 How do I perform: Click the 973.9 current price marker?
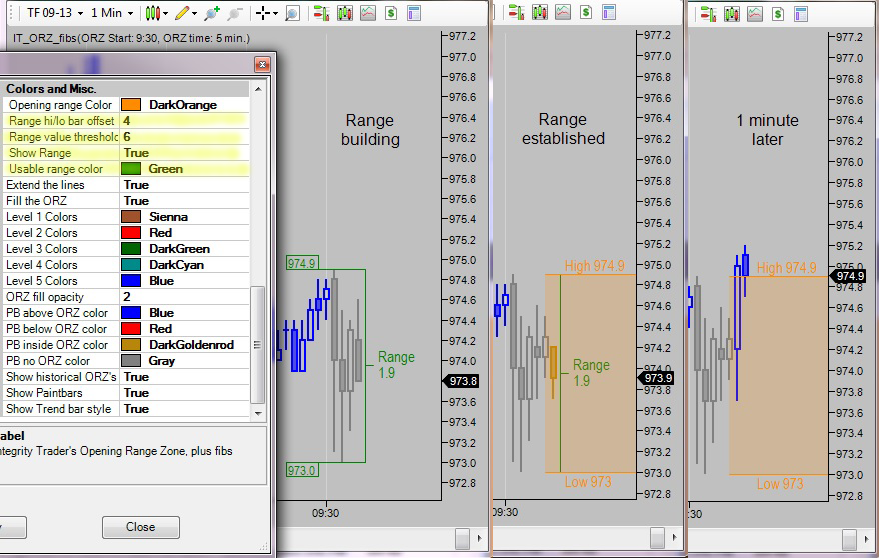tap(656, 378)
